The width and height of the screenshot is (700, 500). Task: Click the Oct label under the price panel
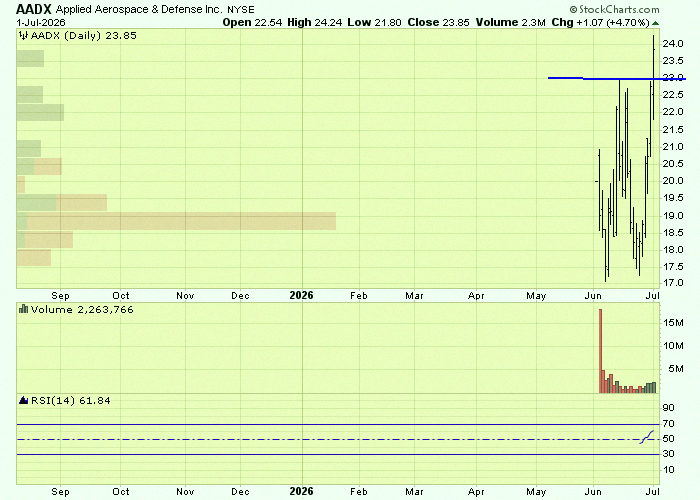tap(121, 296)
